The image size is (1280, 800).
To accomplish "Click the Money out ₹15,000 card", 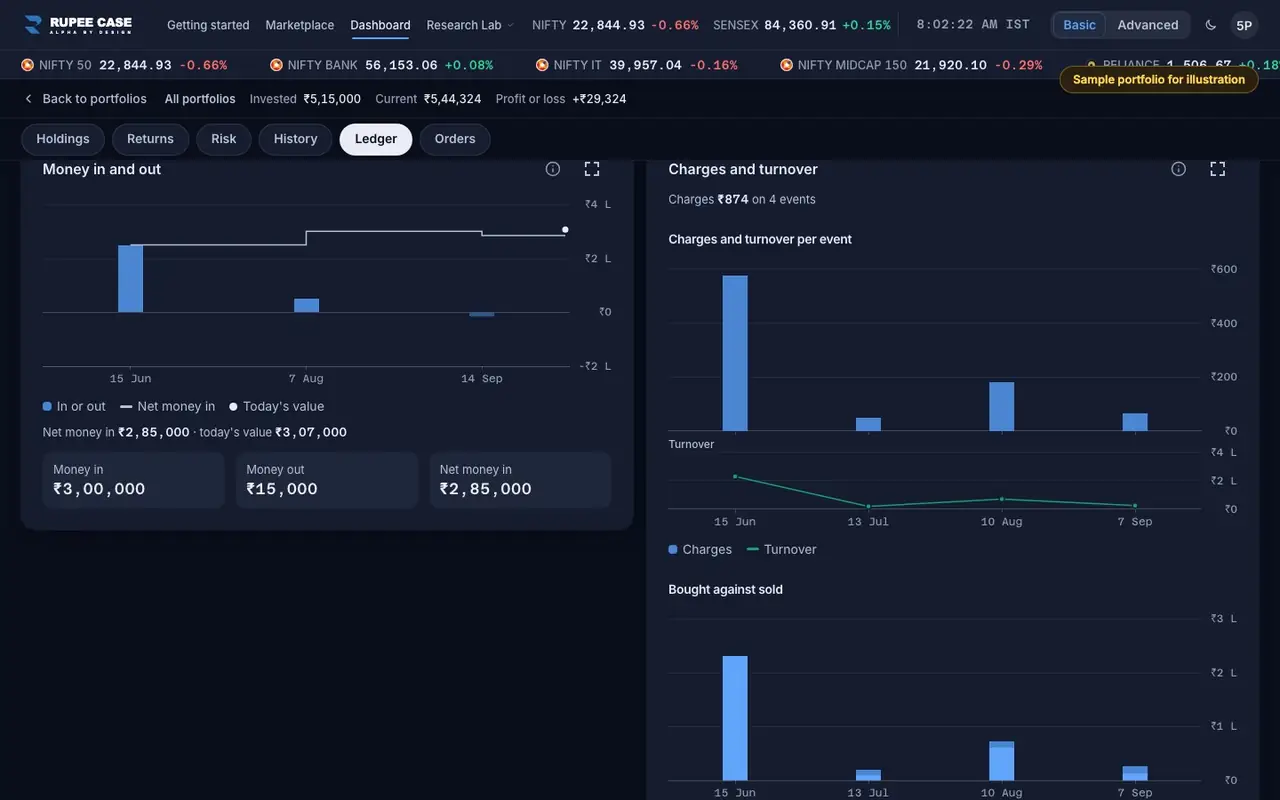I will [327, 480].
